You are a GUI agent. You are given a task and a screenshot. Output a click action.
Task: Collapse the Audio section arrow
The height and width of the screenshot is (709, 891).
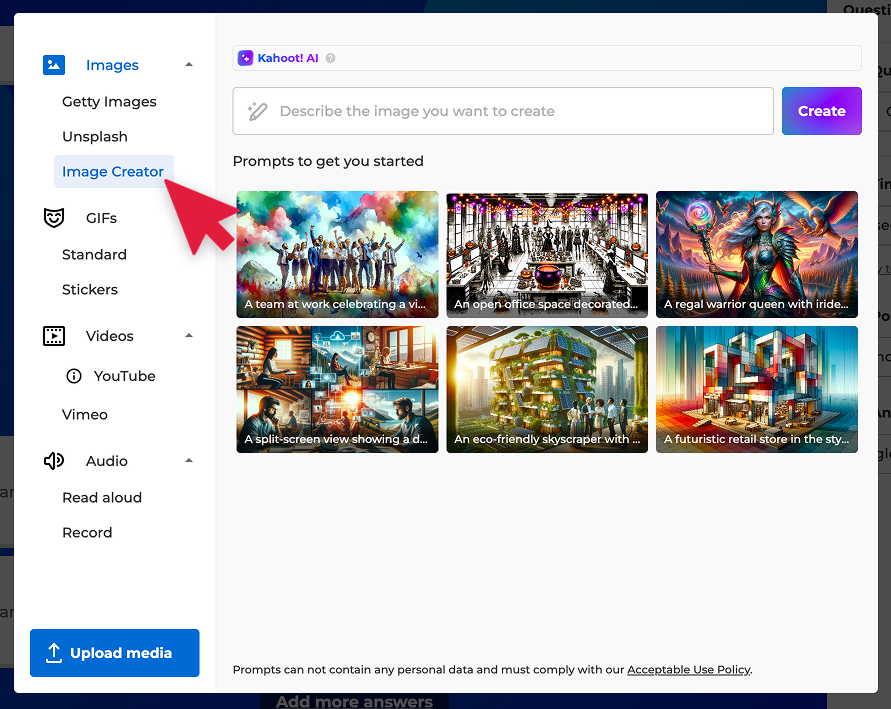189,461
